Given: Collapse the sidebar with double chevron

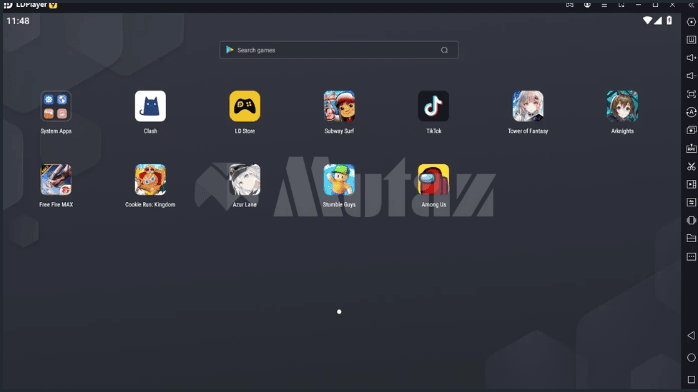Looking at the screenshot, I should [691, 5].
